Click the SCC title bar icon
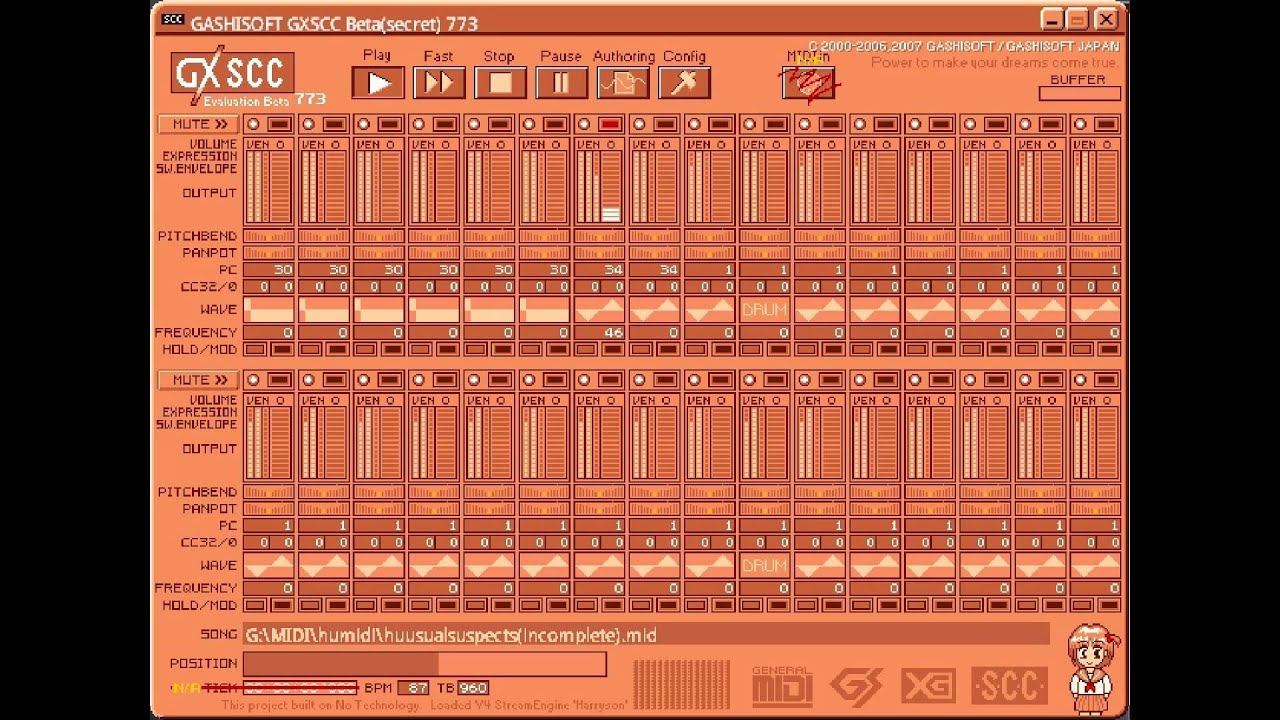The image size is (1280, 720). pyautogui.click(x=173, y=19)
